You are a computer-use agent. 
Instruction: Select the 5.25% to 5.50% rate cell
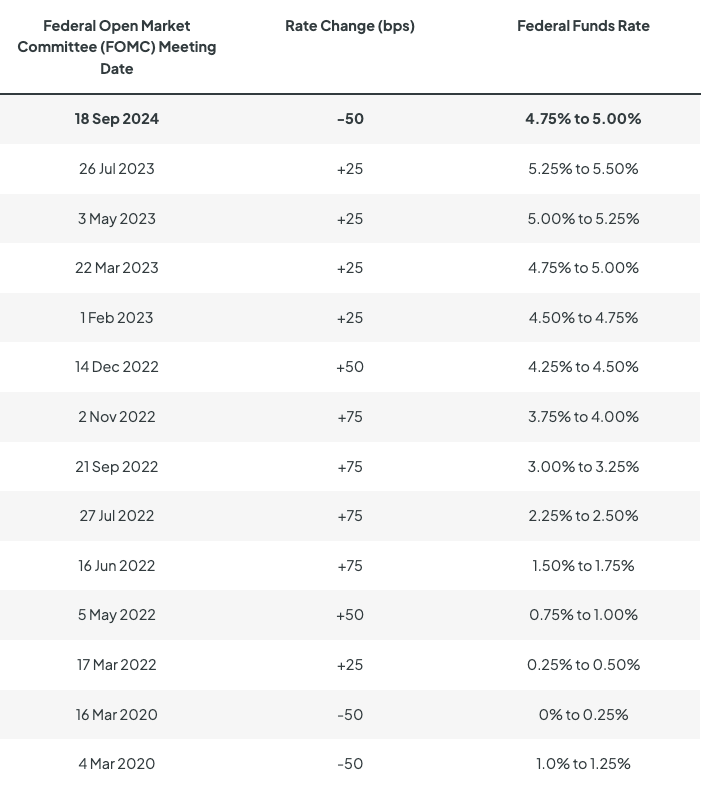click(x=583, y=169)
